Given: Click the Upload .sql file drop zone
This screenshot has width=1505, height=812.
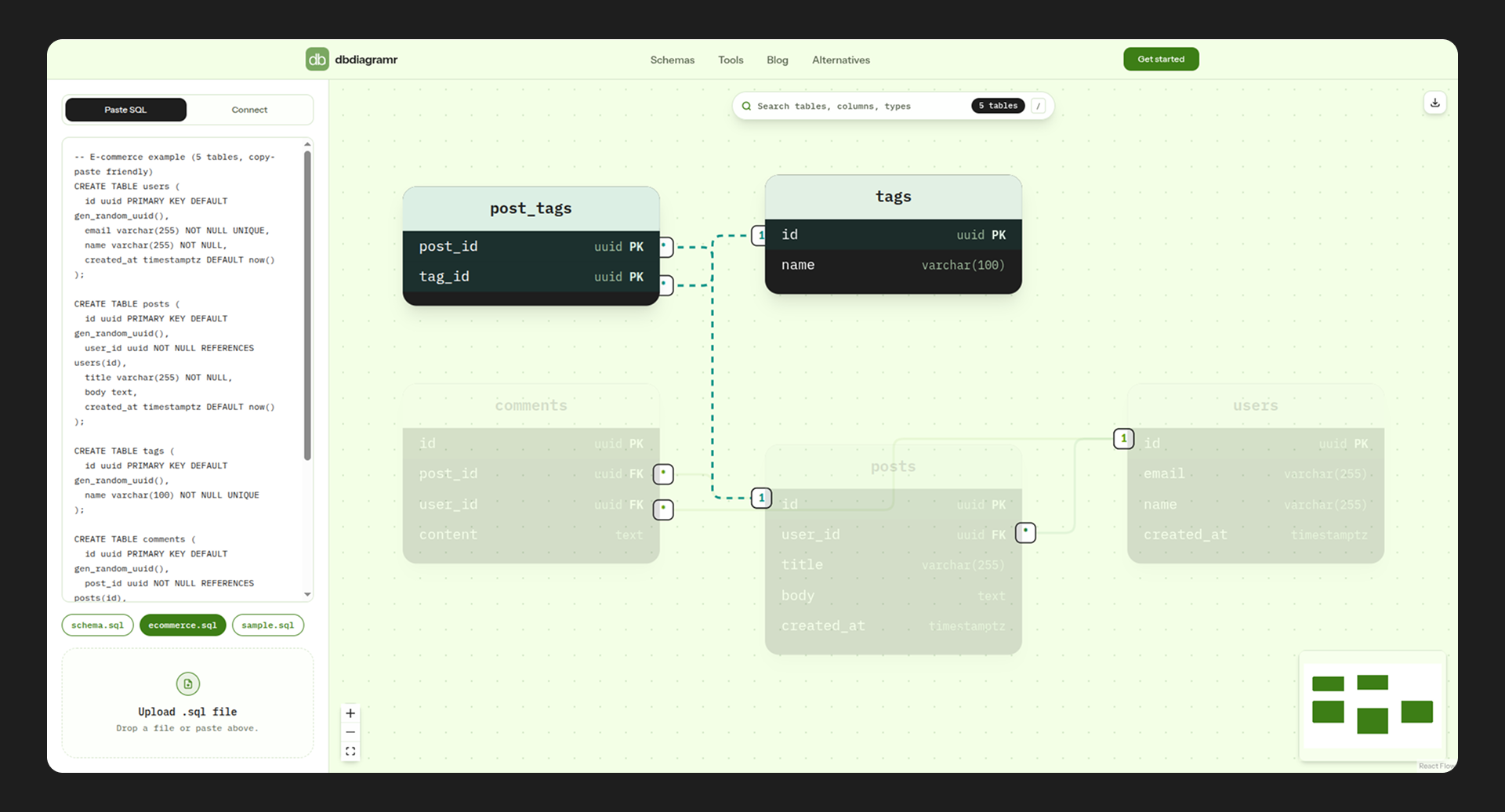Looking at the screenshot, I should (x=187, y=703).
